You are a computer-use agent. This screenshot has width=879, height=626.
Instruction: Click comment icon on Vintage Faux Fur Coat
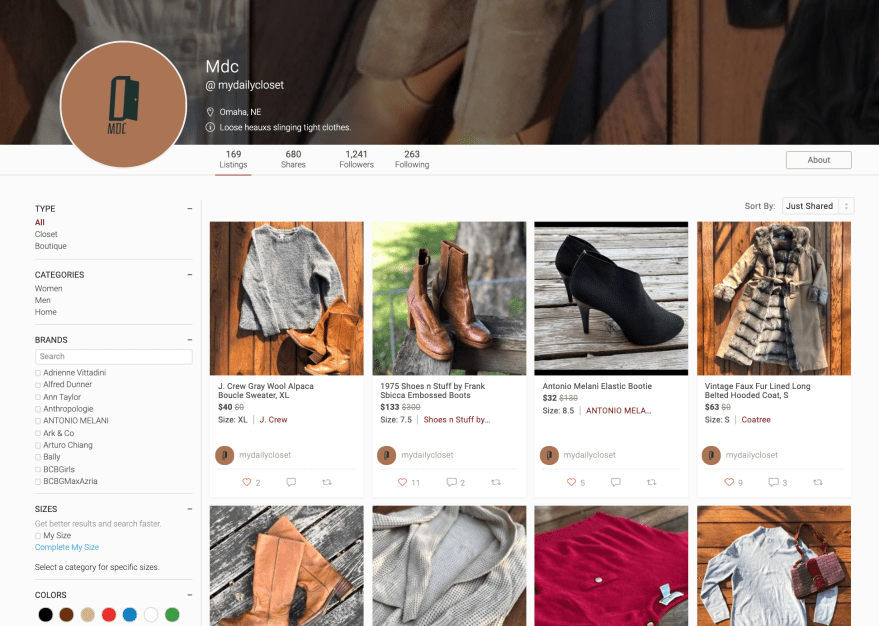[773, 482]
